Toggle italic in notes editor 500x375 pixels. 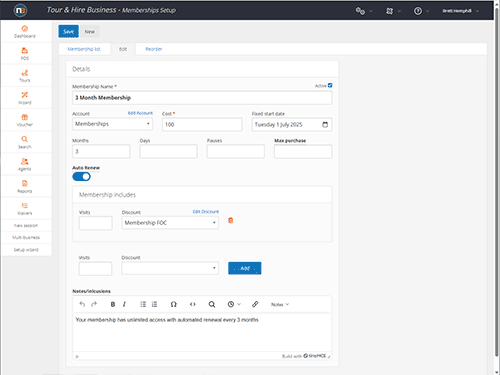[x=124, y=304]
